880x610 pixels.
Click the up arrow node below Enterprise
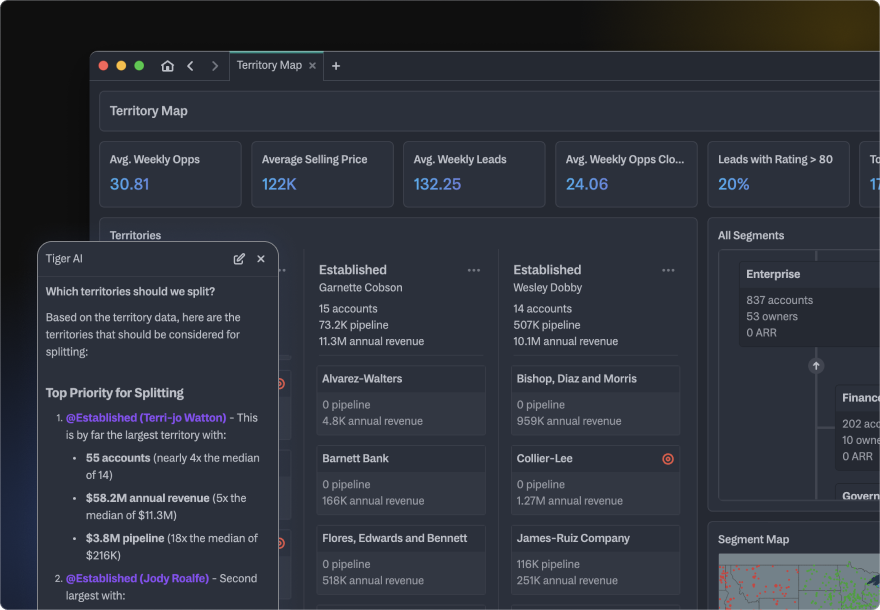coord(816,366)
